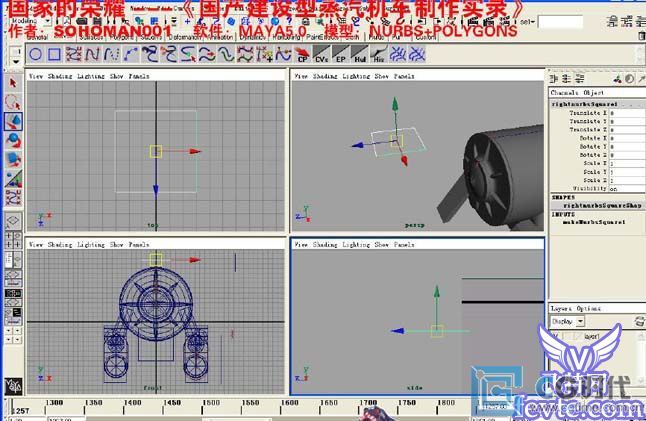646x421 pixels.
Task: Activate the Show Manipulator tool
Action: [13, 179]
